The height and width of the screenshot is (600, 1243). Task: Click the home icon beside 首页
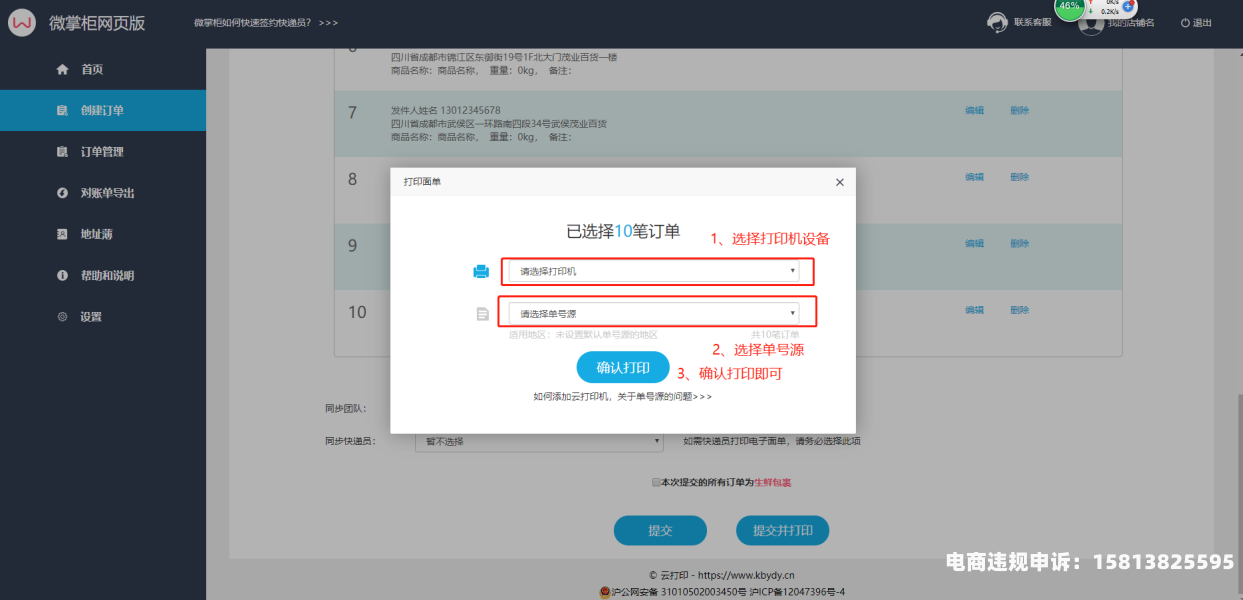coord(62,69)
